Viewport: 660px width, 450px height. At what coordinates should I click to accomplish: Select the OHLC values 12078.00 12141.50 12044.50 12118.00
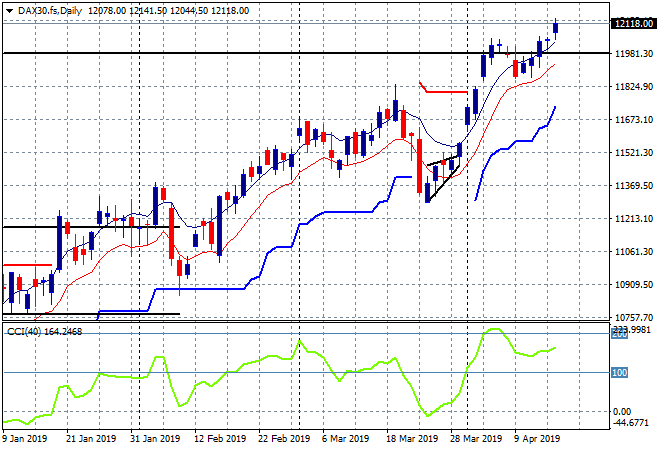168,11
